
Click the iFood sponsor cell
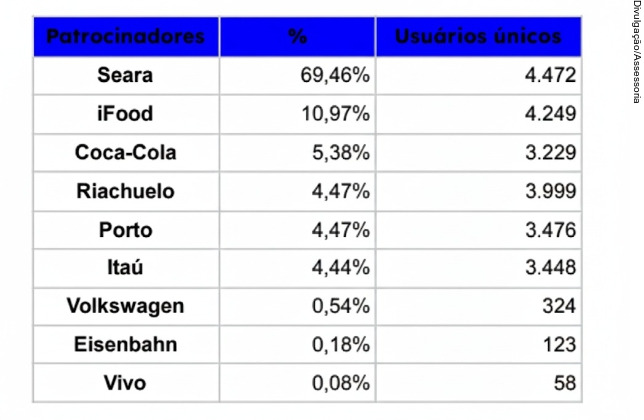(125, 114)
